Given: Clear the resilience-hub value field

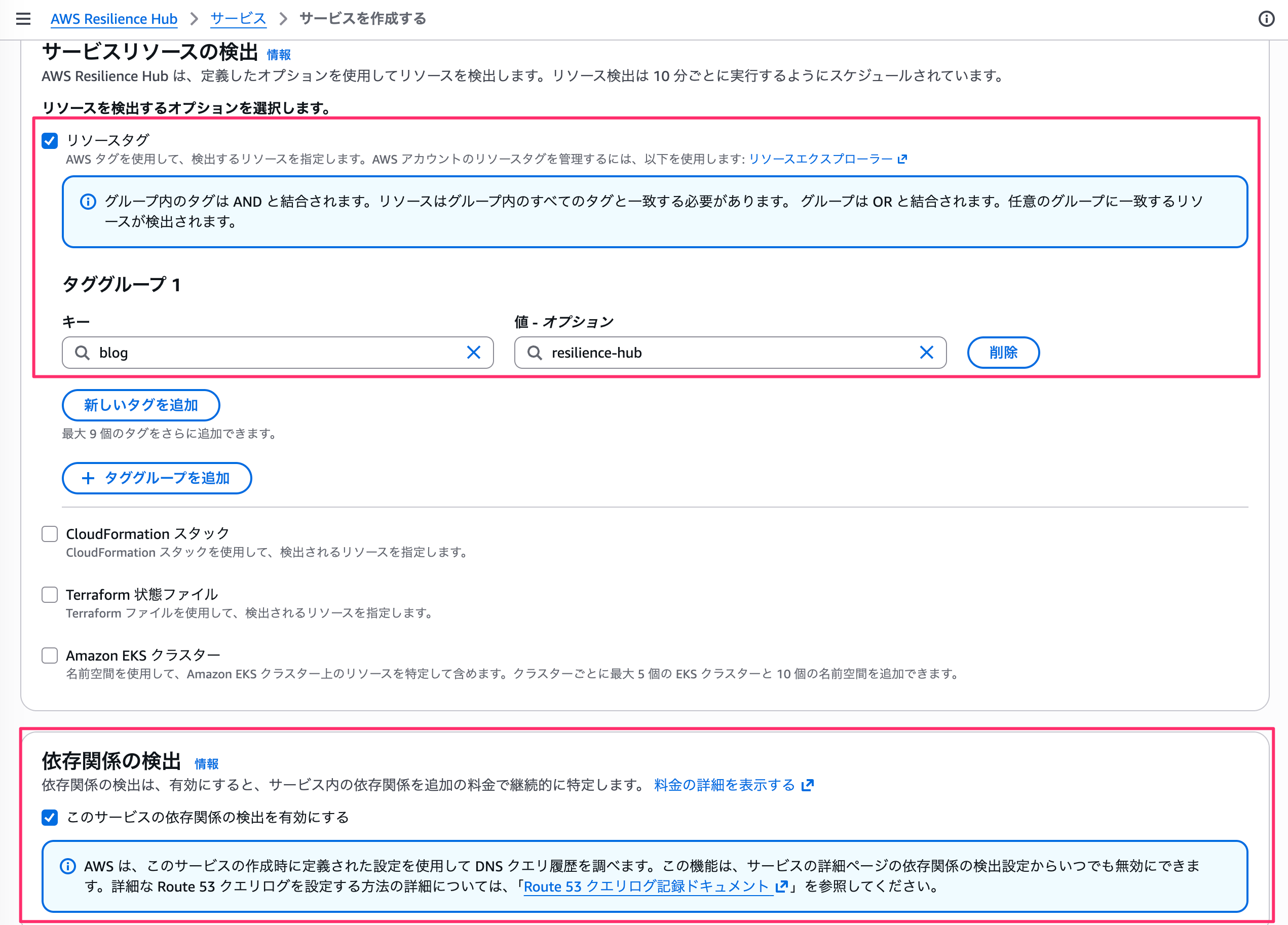Looking at the screenshot, I should click(926, 353).
